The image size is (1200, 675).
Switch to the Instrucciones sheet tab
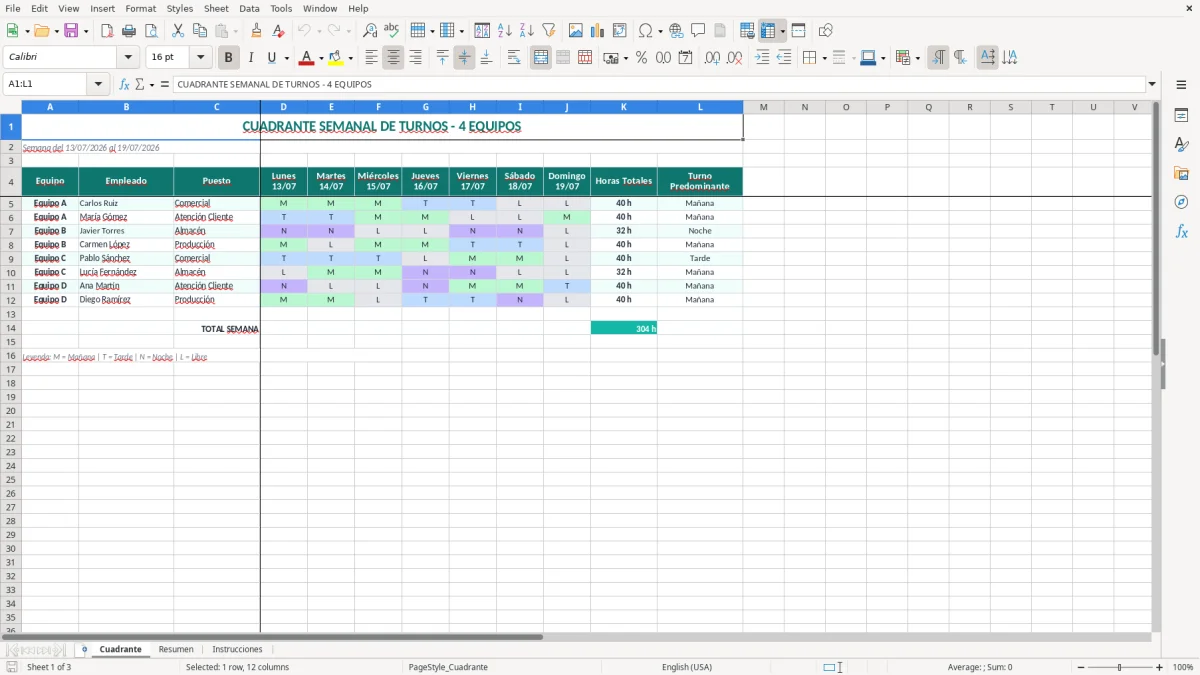pos(237,649)
